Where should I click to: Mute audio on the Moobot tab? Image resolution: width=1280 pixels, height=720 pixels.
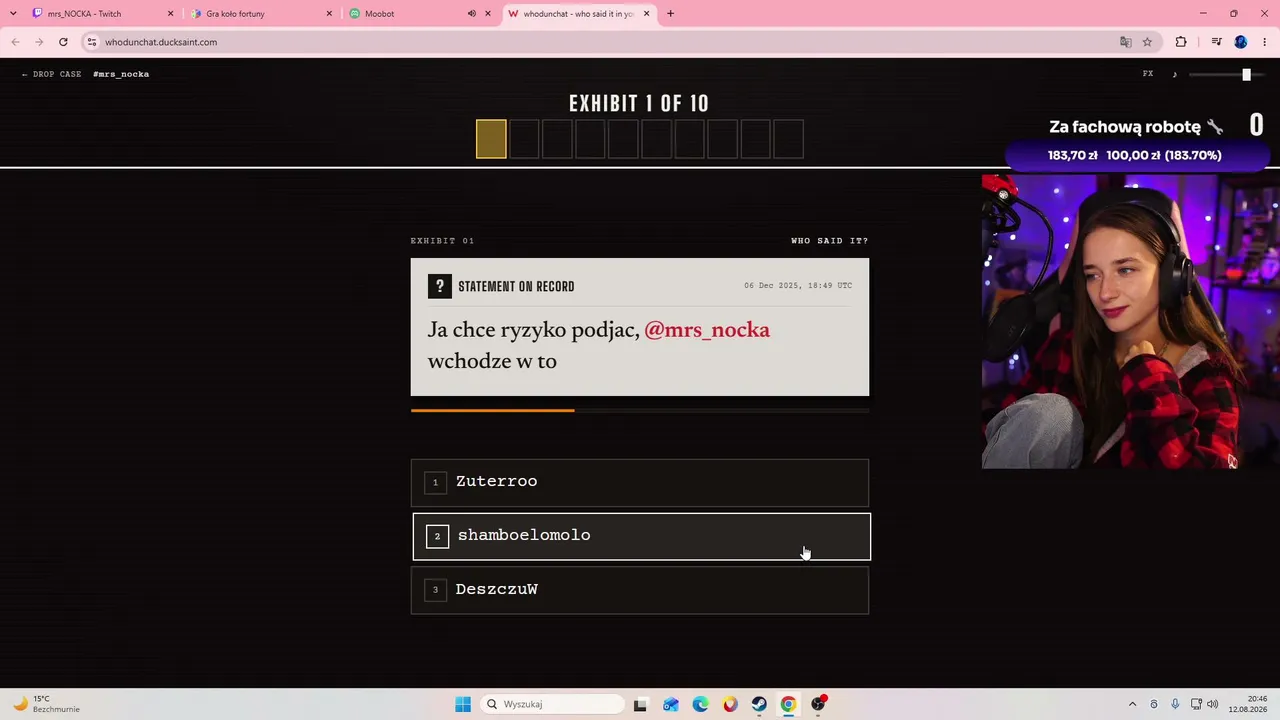point(471,14)
